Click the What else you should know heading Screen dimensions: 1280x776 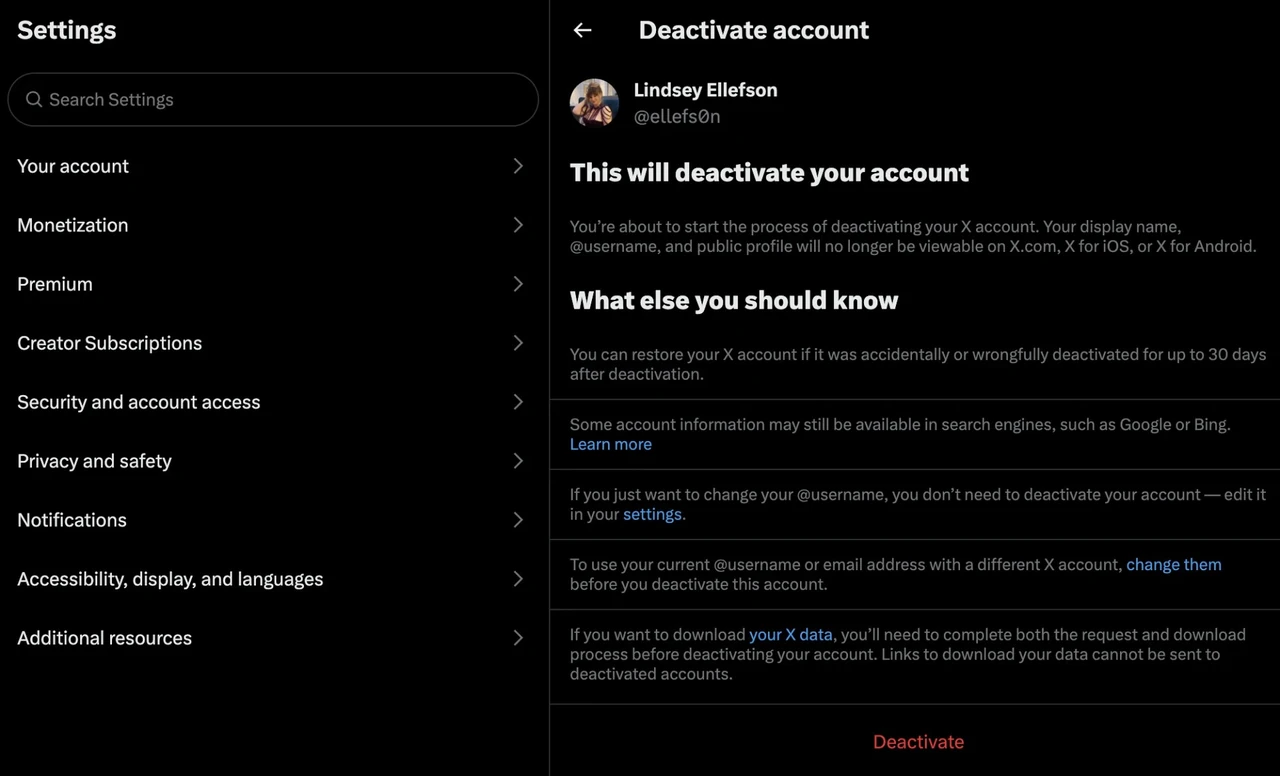click(x=734, y=300)
